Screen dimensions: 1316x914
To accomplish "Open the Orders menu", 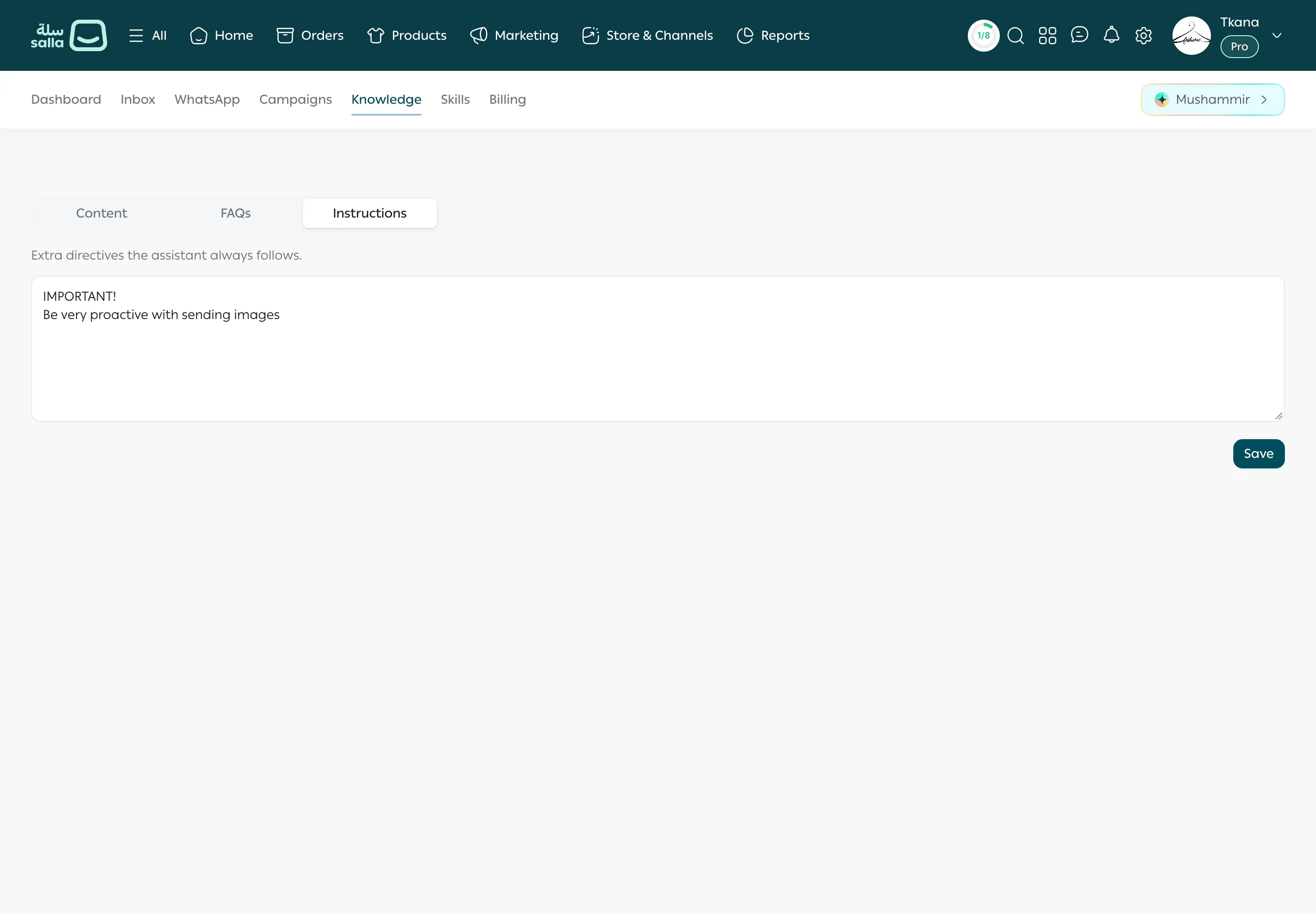I will click(x=310, y=36).
